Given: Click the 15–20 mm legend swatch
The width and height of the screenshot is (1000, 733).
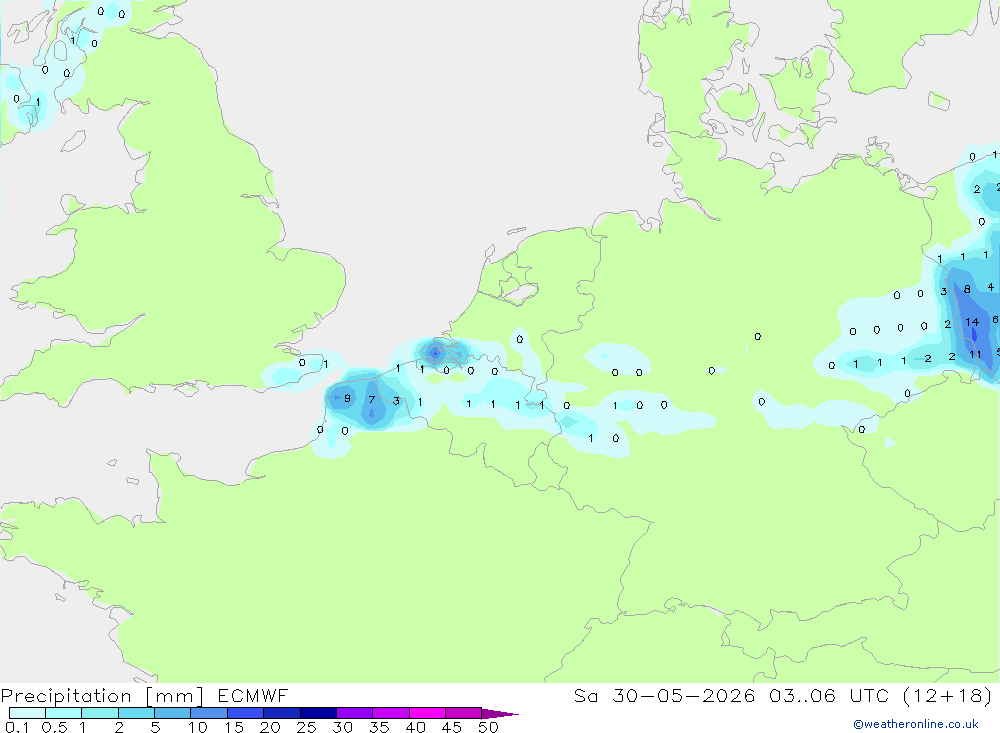Looking at the screenshot, I should point(246,713).
